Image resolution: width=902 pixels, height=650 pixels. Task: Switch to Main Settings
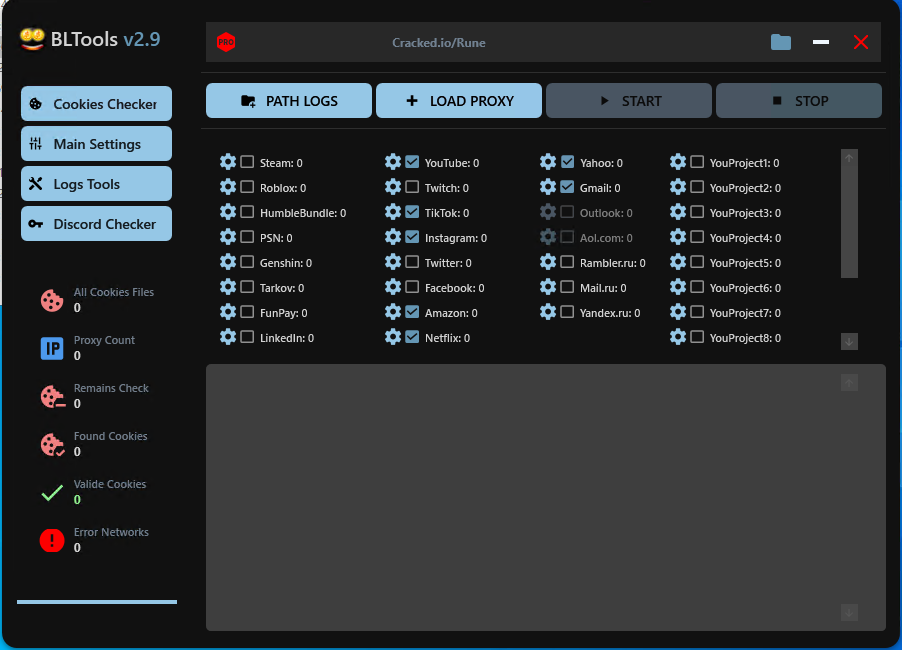tap(96, 143)
